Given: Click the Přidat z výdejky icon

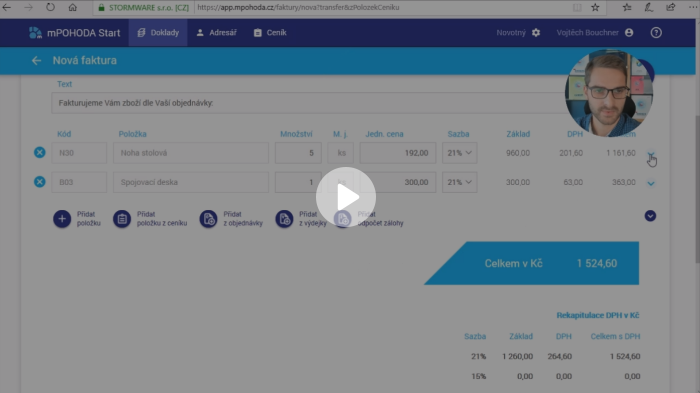Looking at the screenshot, I should pos(284,219).
